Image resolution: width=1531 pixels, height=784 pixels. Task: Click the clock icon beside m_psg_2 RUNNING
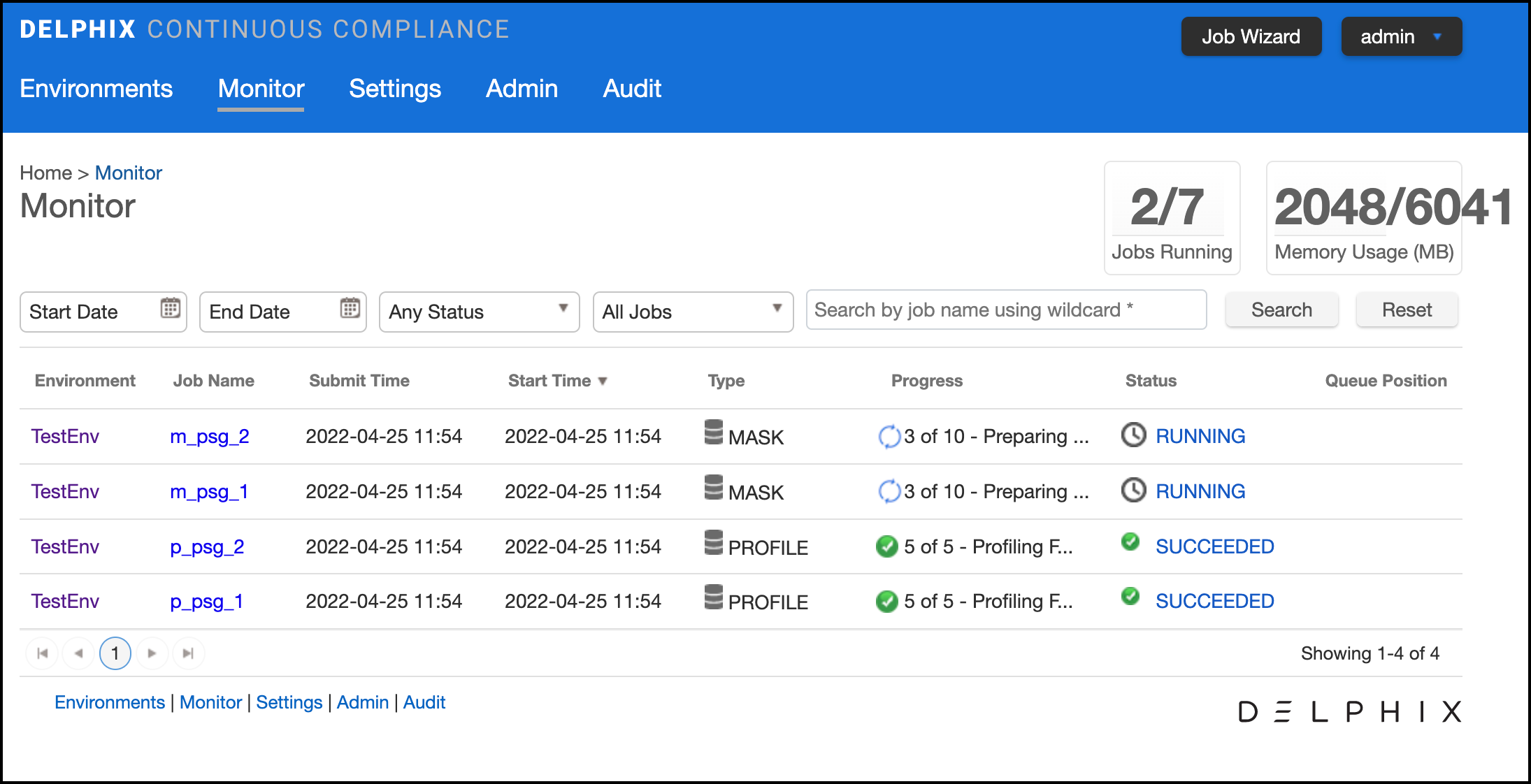tap(1133, 435)
